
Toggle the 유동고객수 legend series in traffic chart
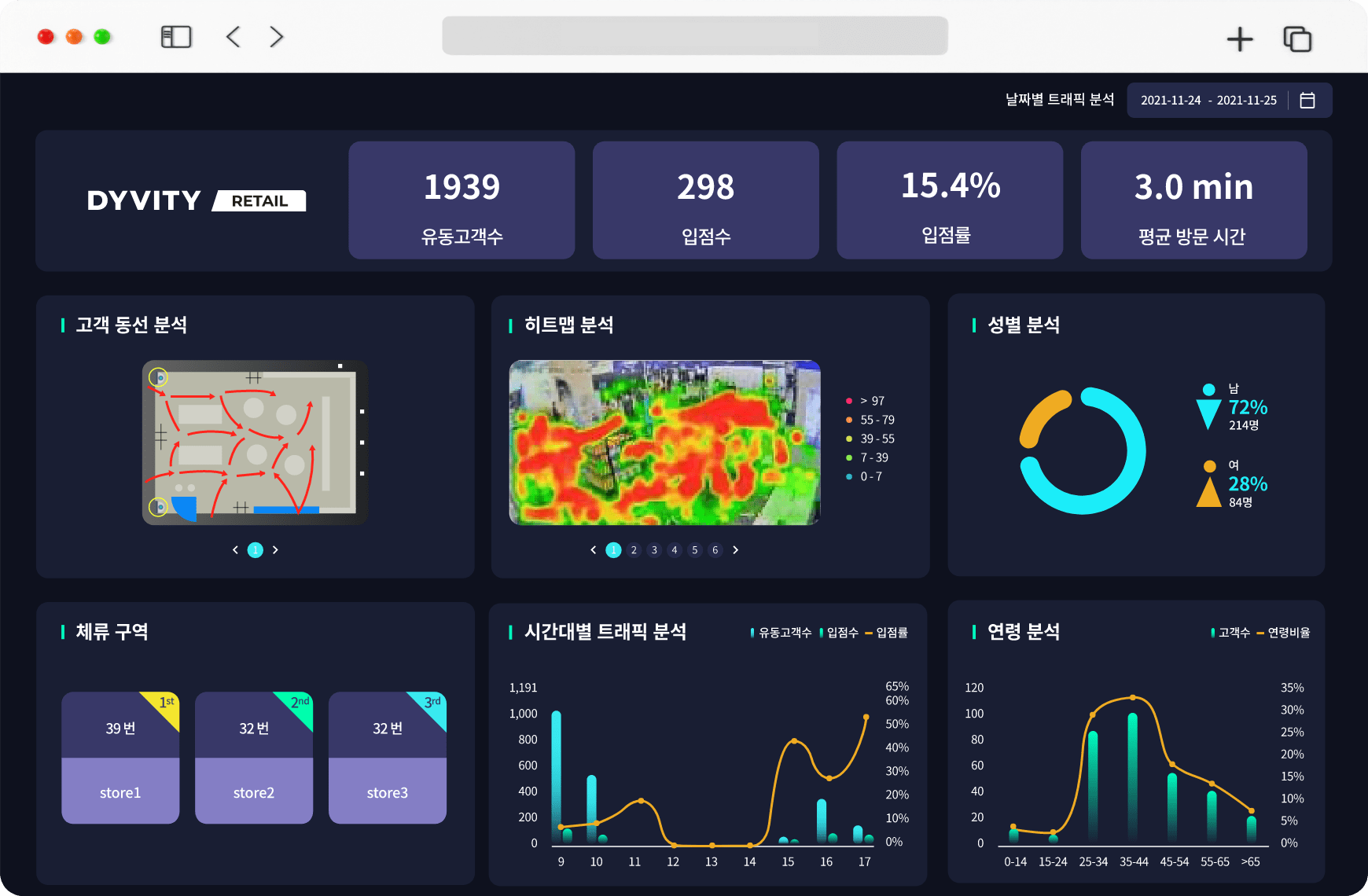tap(781, 633)
